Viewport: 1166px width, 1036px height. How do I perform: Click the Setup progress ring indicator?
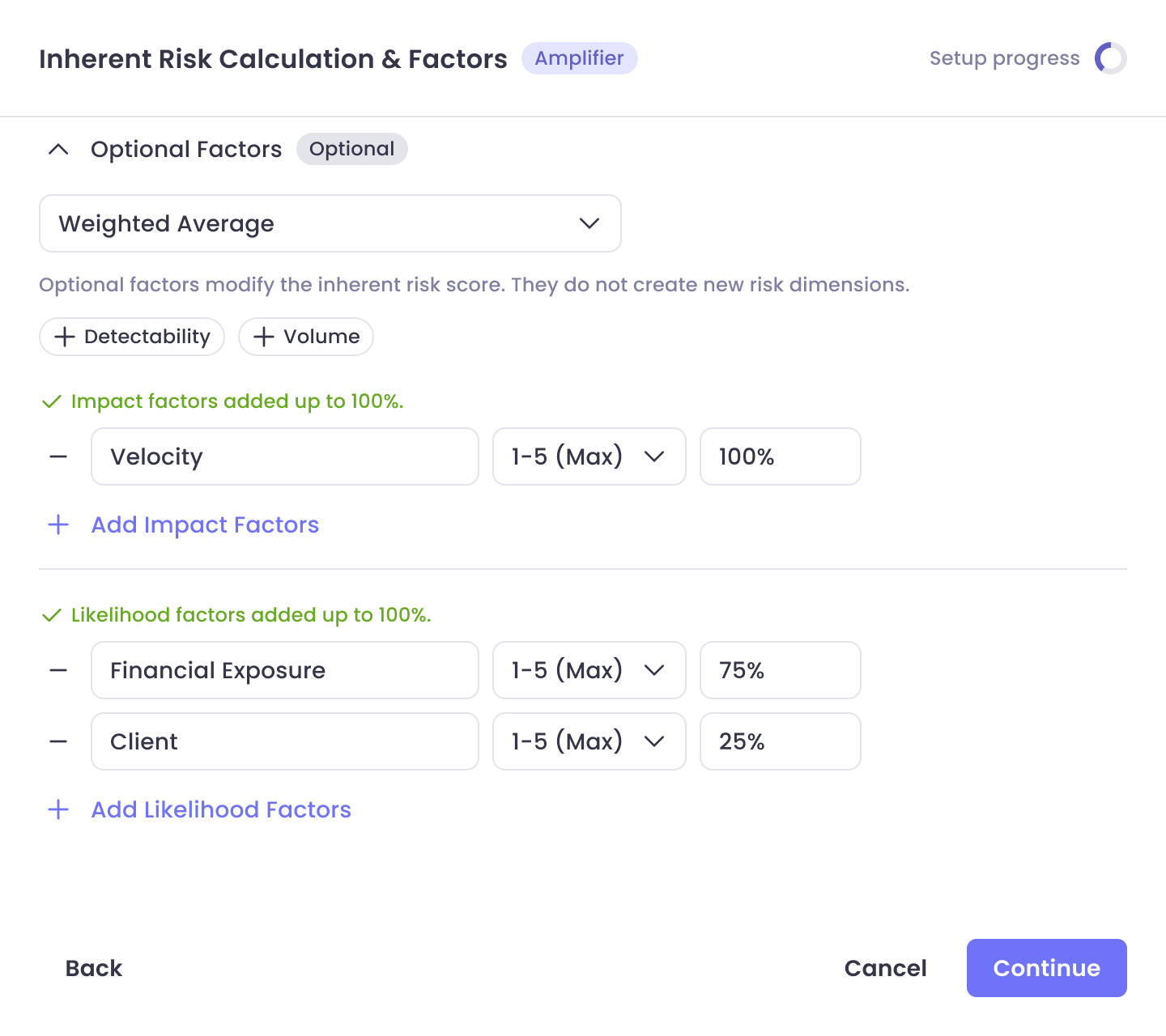coord(1110,58)
